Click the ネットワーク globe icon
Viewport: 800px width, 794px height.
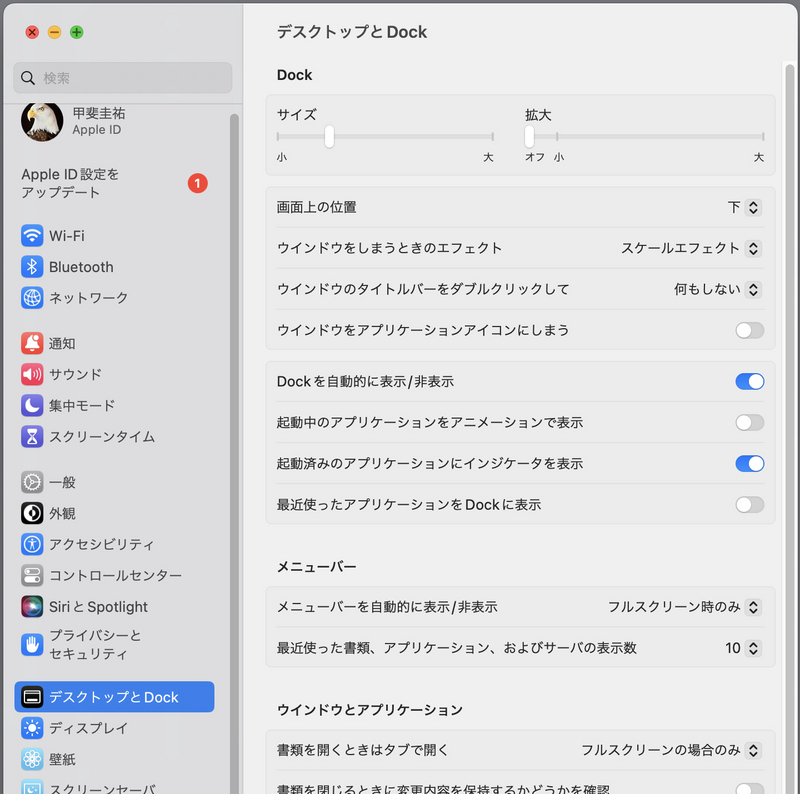coord(32,297)
